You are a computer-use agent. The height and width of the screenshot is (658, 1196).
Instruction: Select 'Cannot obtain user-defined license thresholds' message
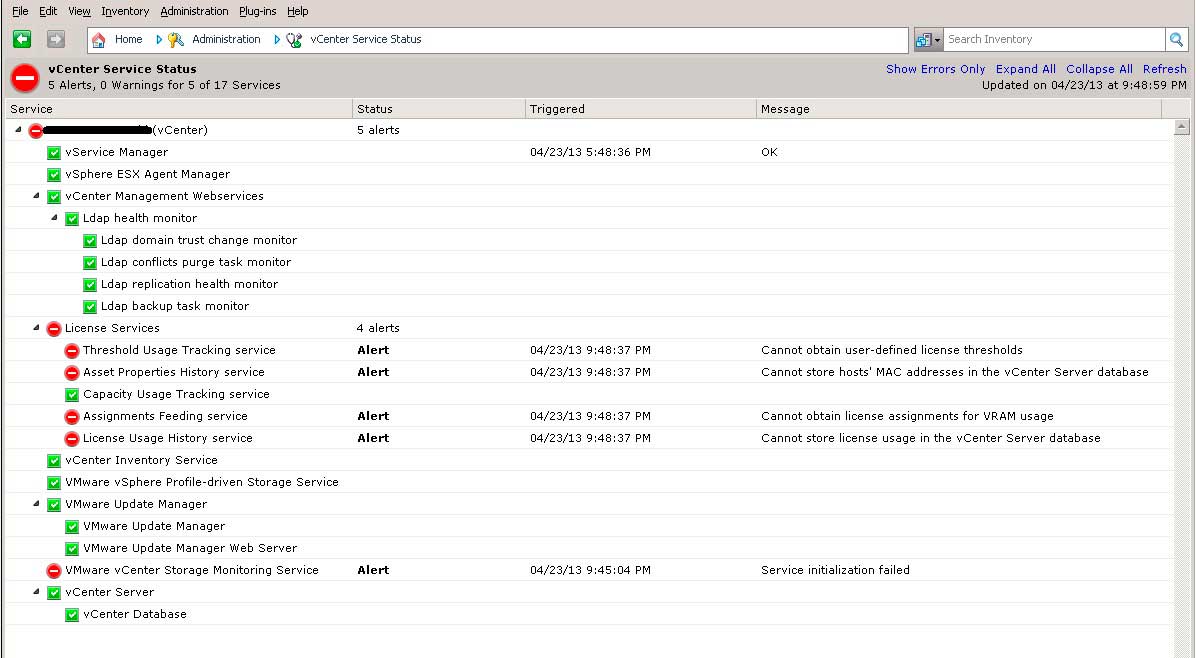(892, 351)
